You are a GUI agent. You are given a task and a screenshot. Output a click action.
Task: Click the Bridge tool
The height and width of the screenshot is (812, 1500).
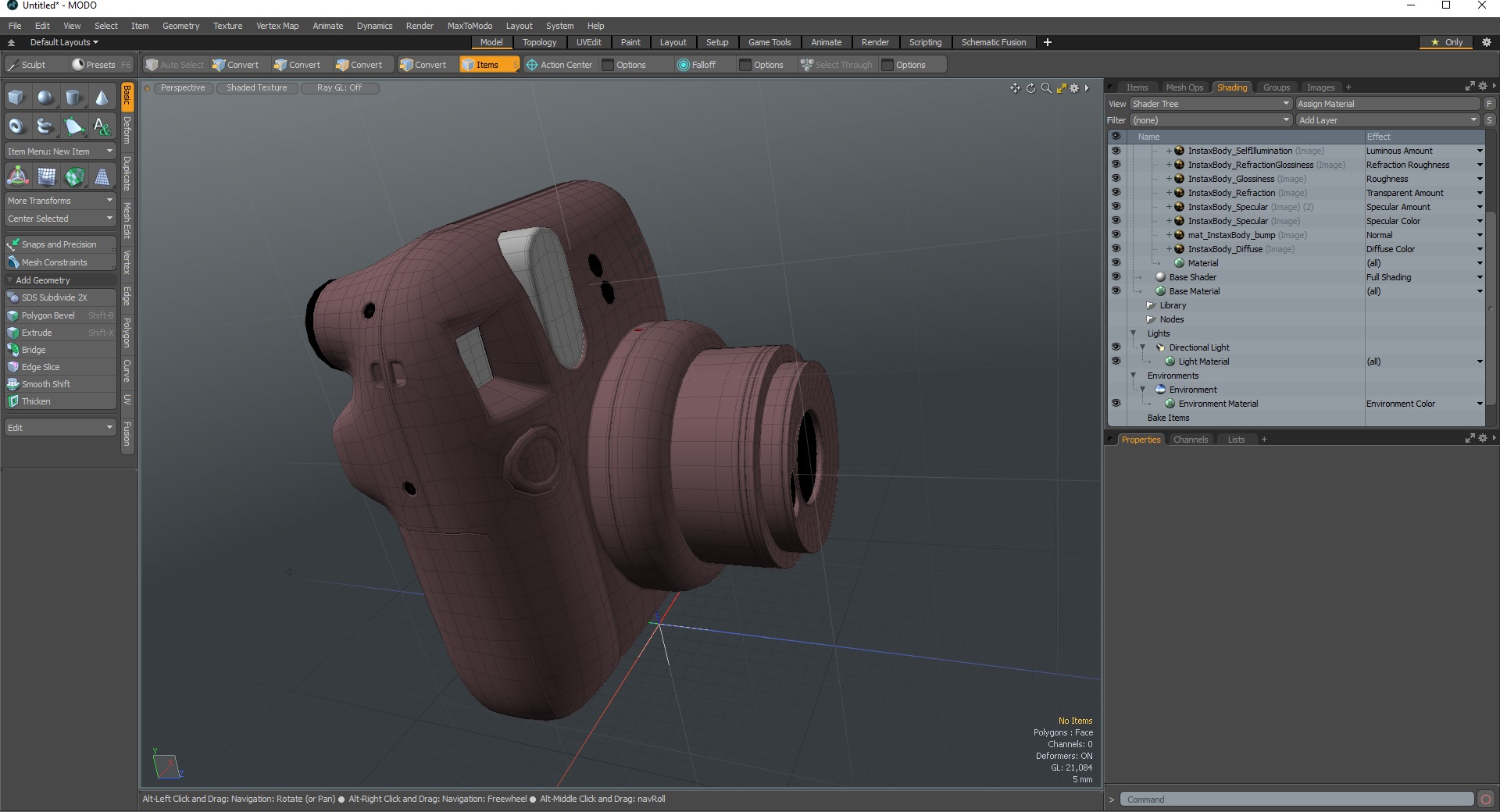[61, 350]
